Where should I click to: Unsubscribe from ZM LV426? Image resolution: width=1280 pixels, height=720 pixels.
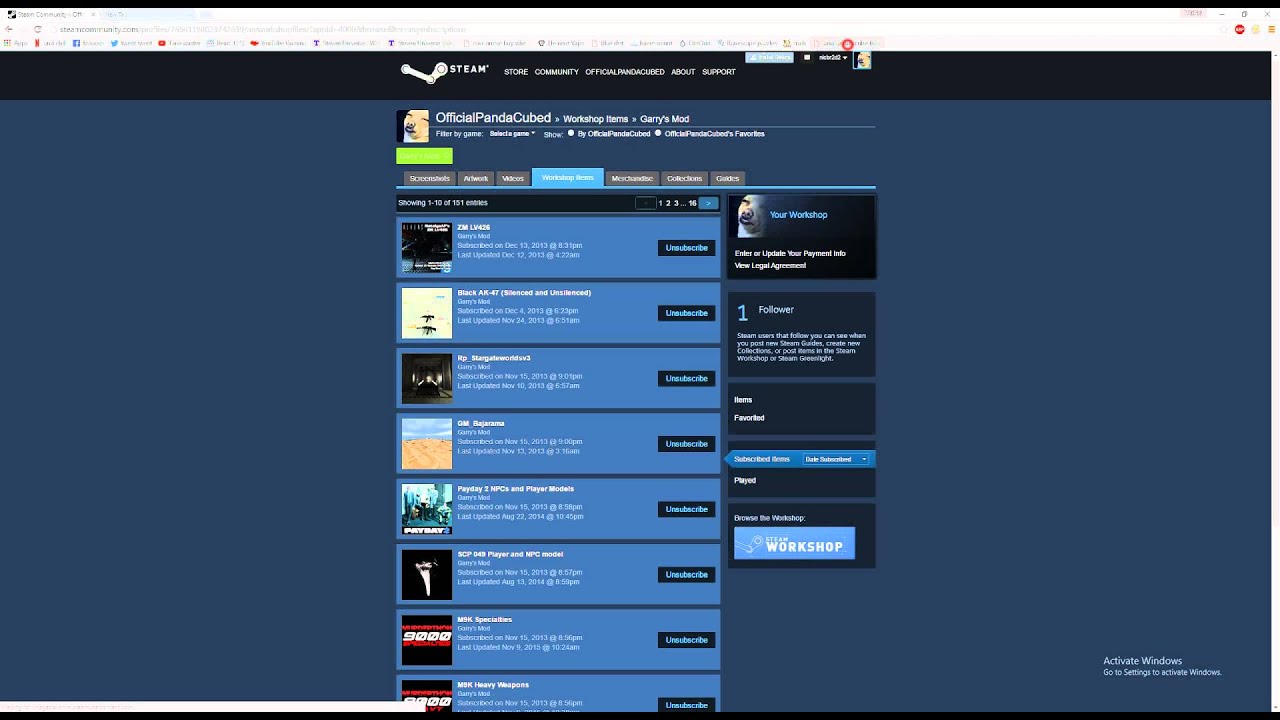tap(686, 248)
